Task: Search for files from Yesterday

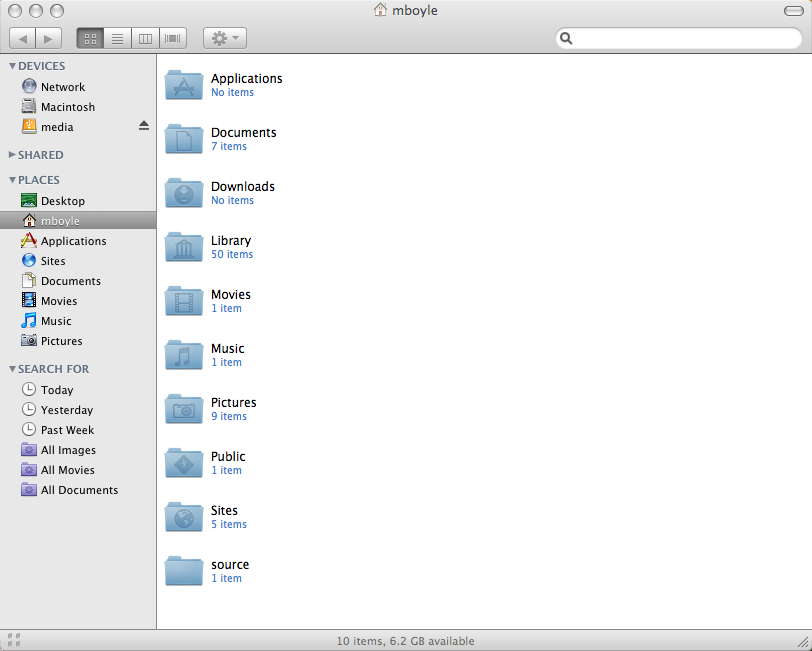Action: pyautogui.click(x=78, y=410)
